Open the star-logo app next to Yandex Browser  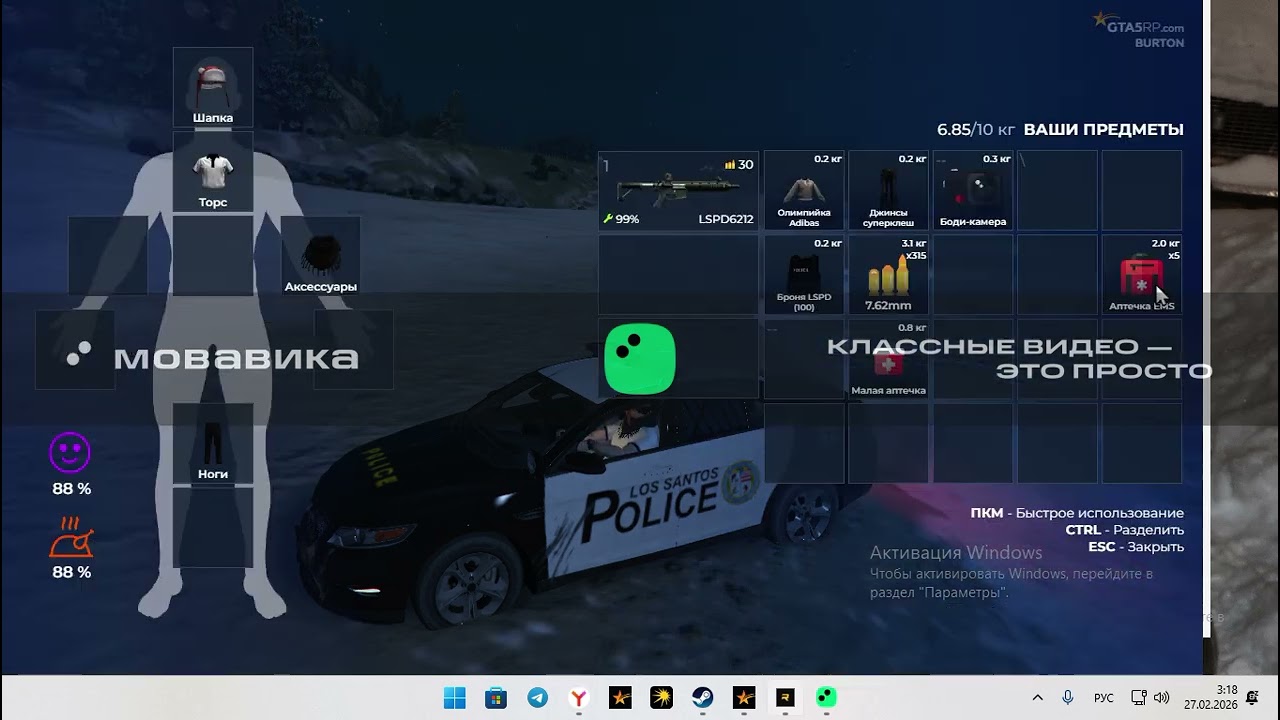620,698
